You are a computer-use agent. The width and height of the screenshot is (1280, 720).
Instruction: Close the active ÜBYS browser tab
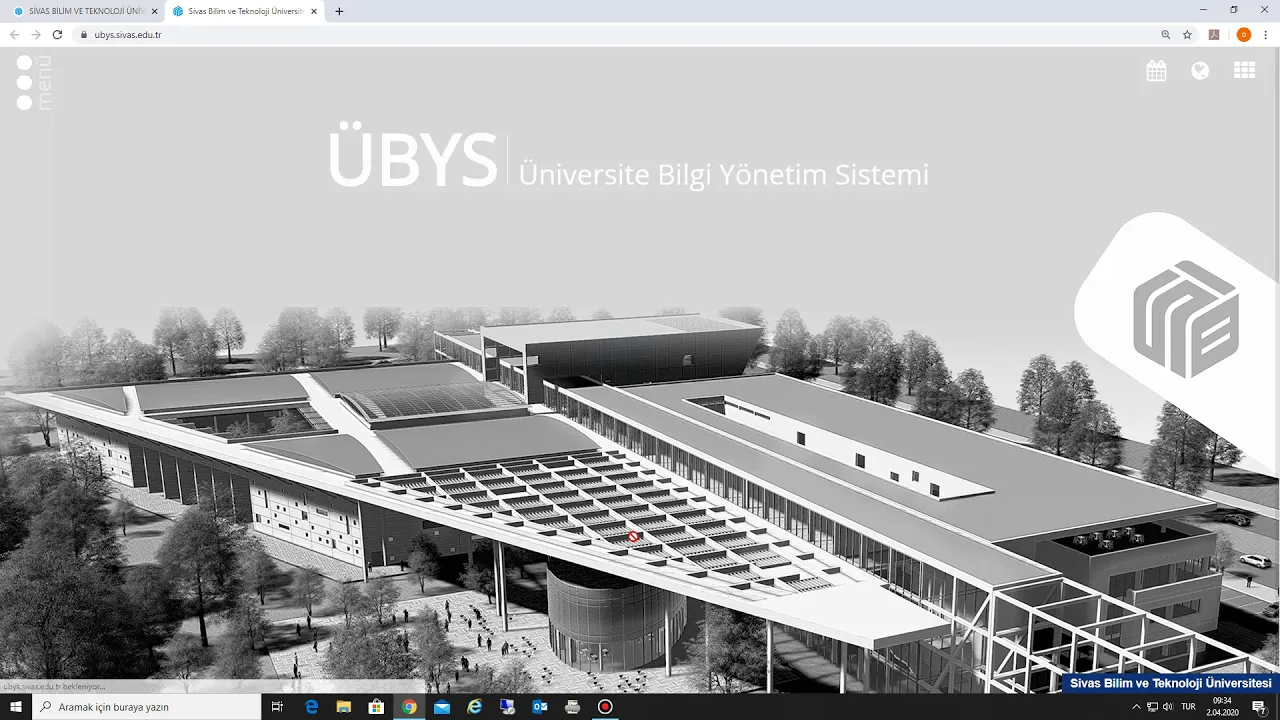click(313, 11)
